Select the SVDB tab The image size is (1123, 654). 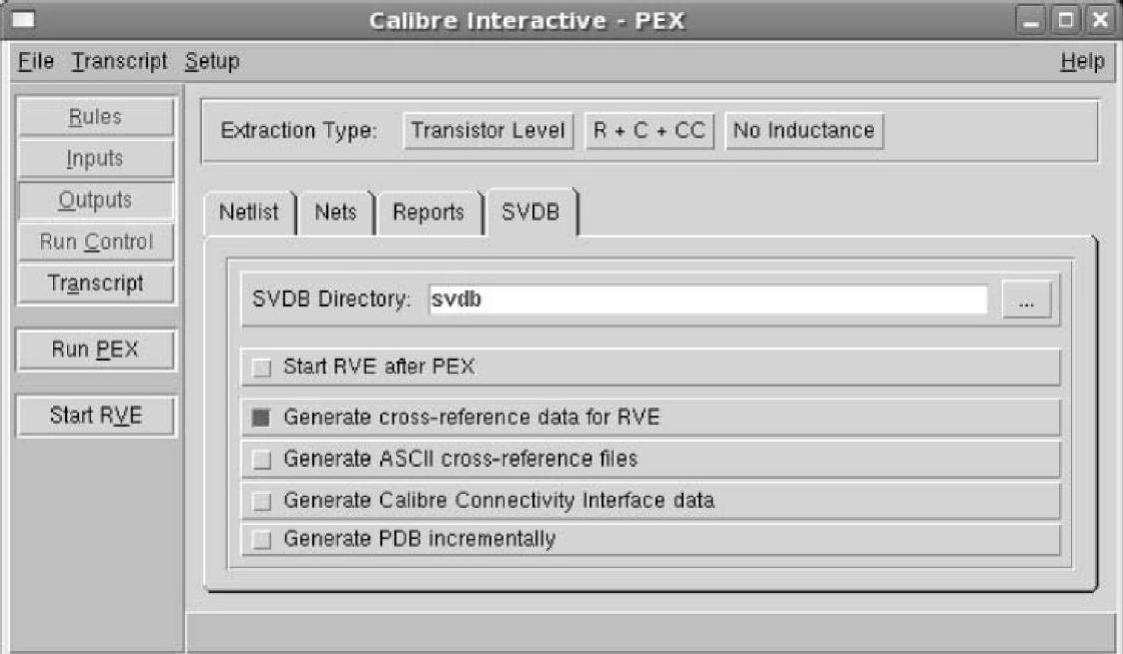530,212
